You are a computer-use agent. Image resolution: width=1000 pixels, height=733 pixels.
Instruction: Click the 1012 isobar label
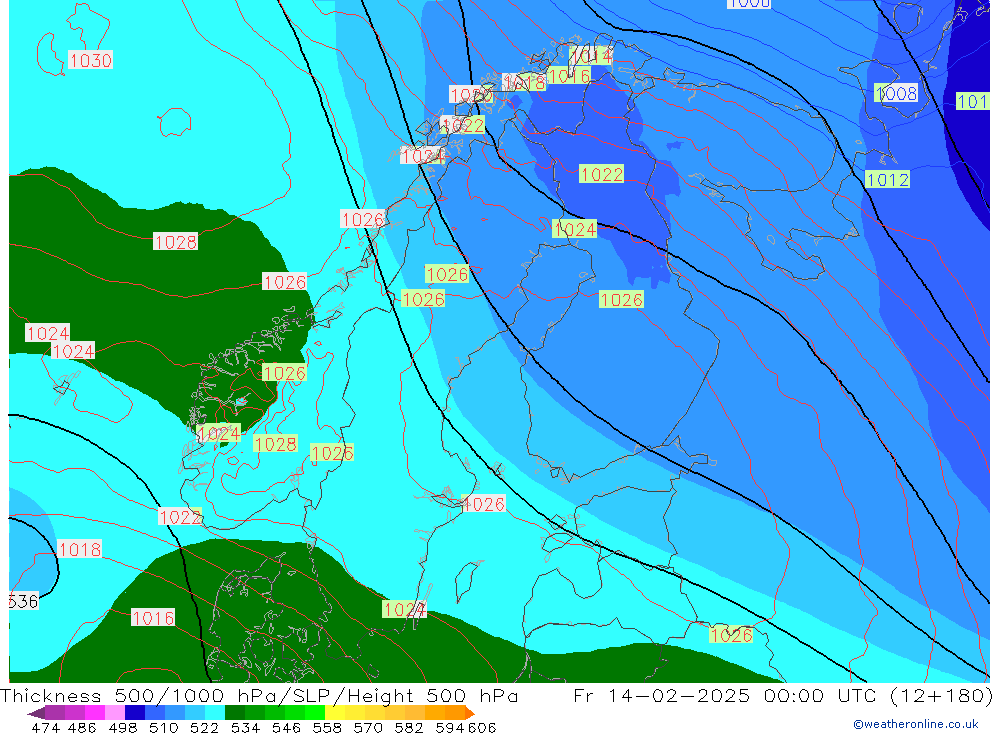click(887, 180)
